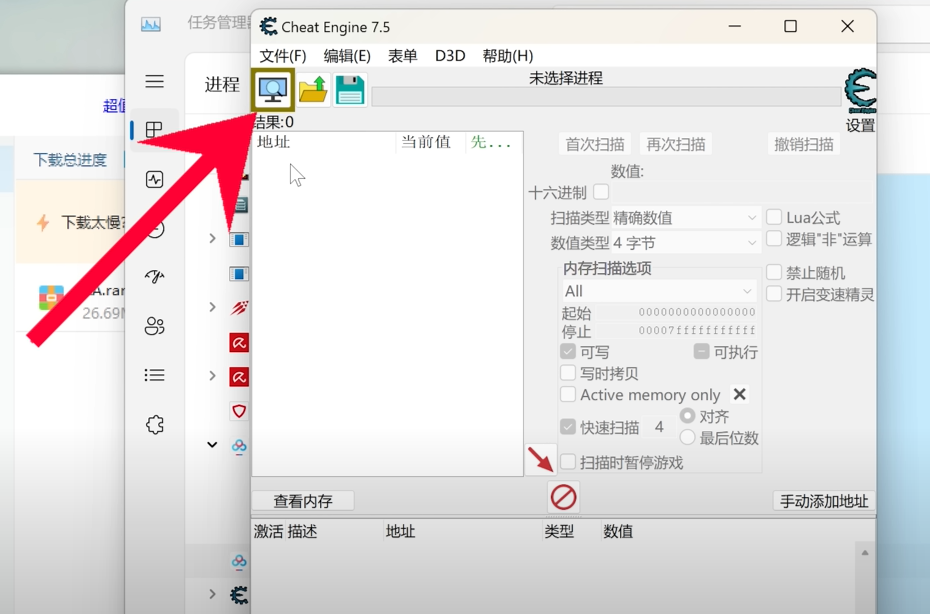Enable the Lua公式 checkbox
The width and height of the screenshot is (930, 614).
(x=774, y=216)
